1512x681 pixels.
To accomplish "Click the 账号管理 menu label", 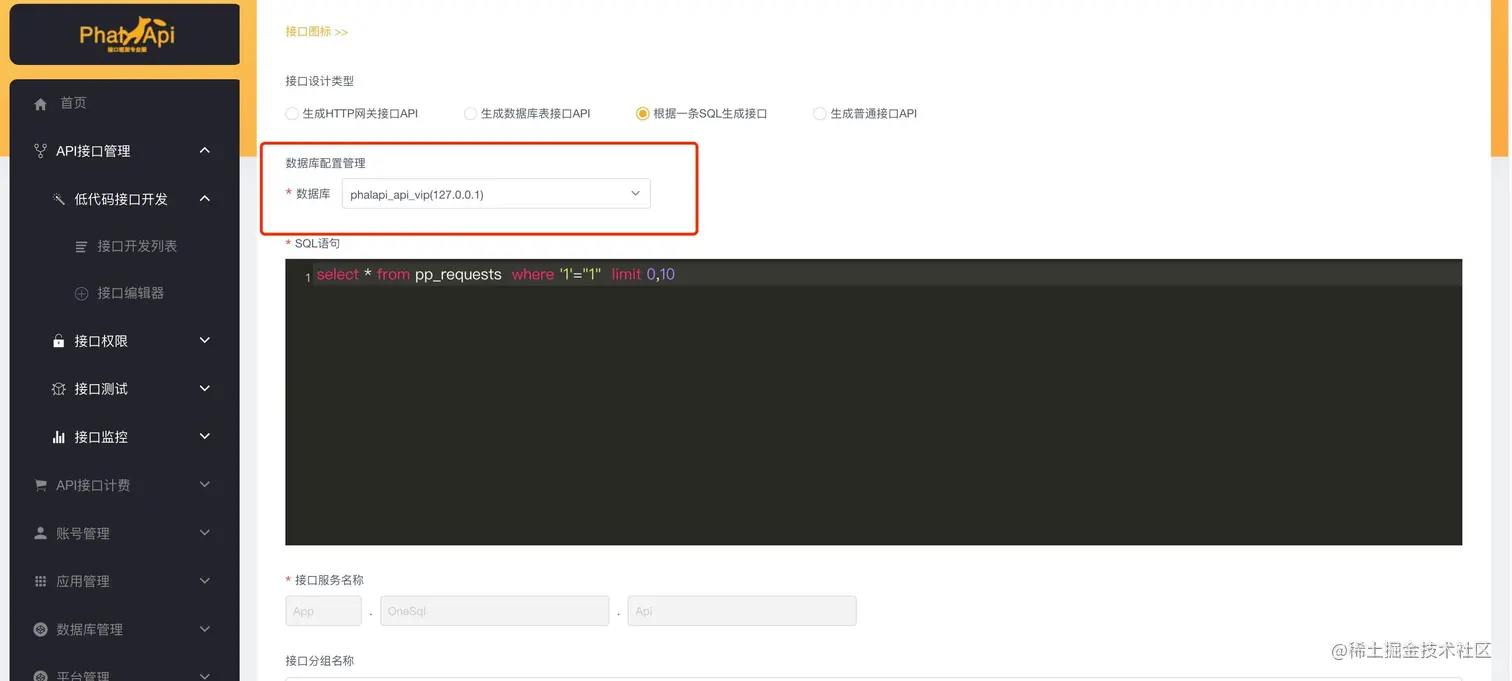I will click(x=83, y=533).
